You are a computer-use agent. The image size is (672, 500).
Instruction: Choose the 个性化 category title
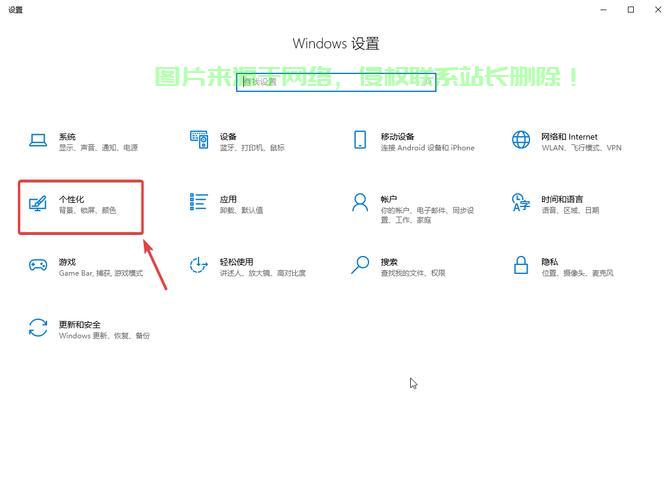72,199
